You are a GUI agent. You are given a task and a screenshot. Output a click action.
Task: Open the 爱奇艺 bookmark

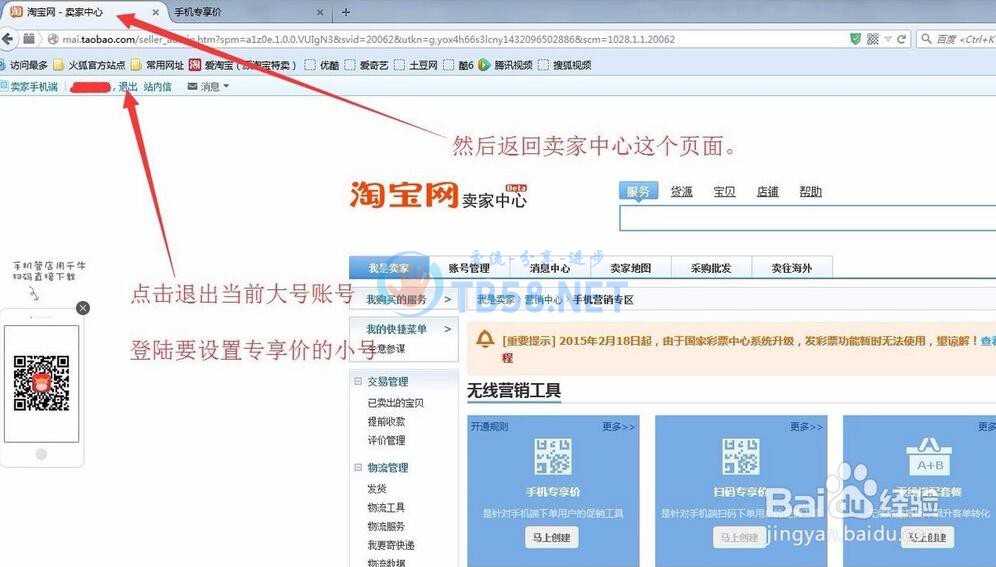(366, 65)
